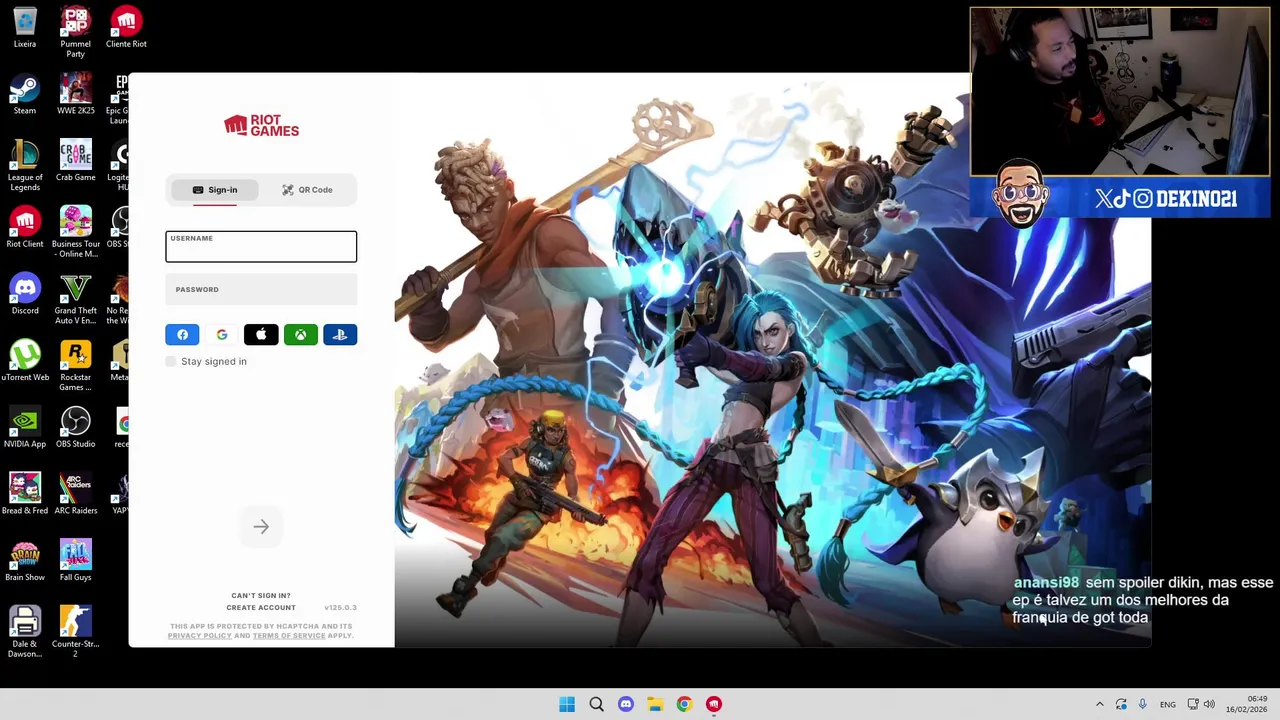Open the Cliente Riot desktop shortcut
Screen dimensions: 1280x720
pyautogui.click(x=126, y=28)
